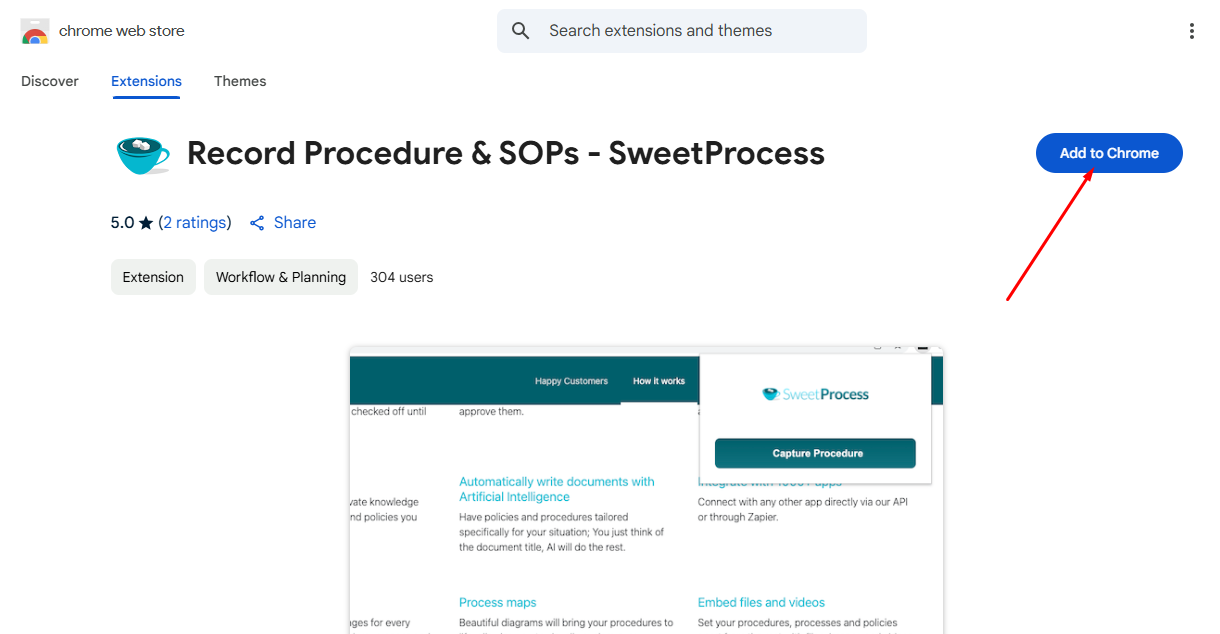Open the three-dot more options menu
Viewport: 1220px width, 634px height.
(x=1191, y=31)
